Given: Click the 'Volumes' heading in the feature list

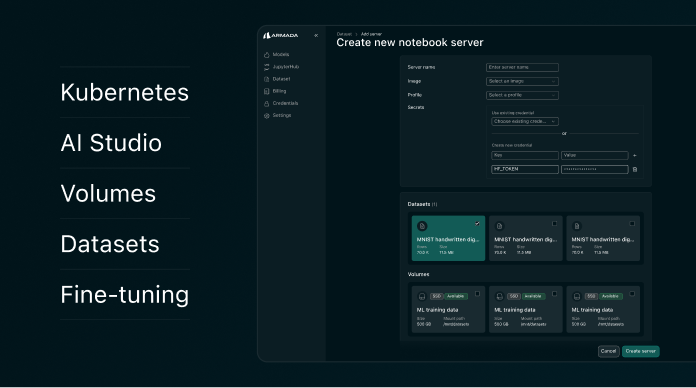Looking at the screenshot, I should [x=108, y=194].
